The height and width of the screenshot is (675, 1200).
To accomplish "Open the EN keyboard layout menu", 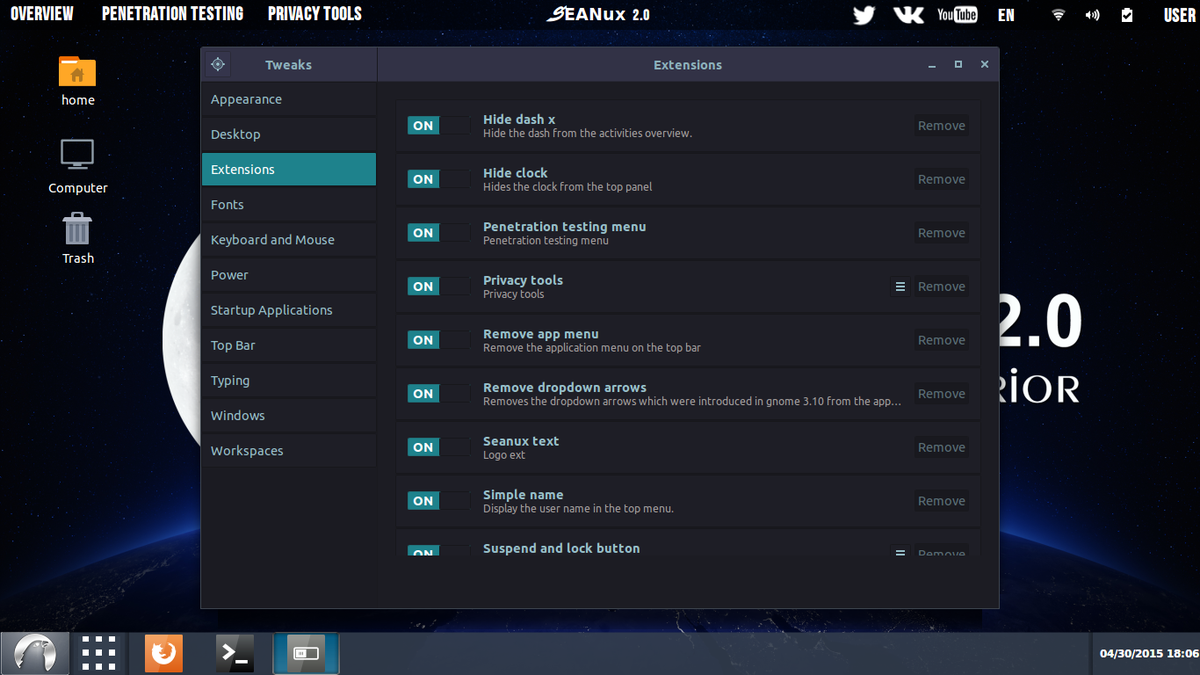I will (x=1006, y=15).
